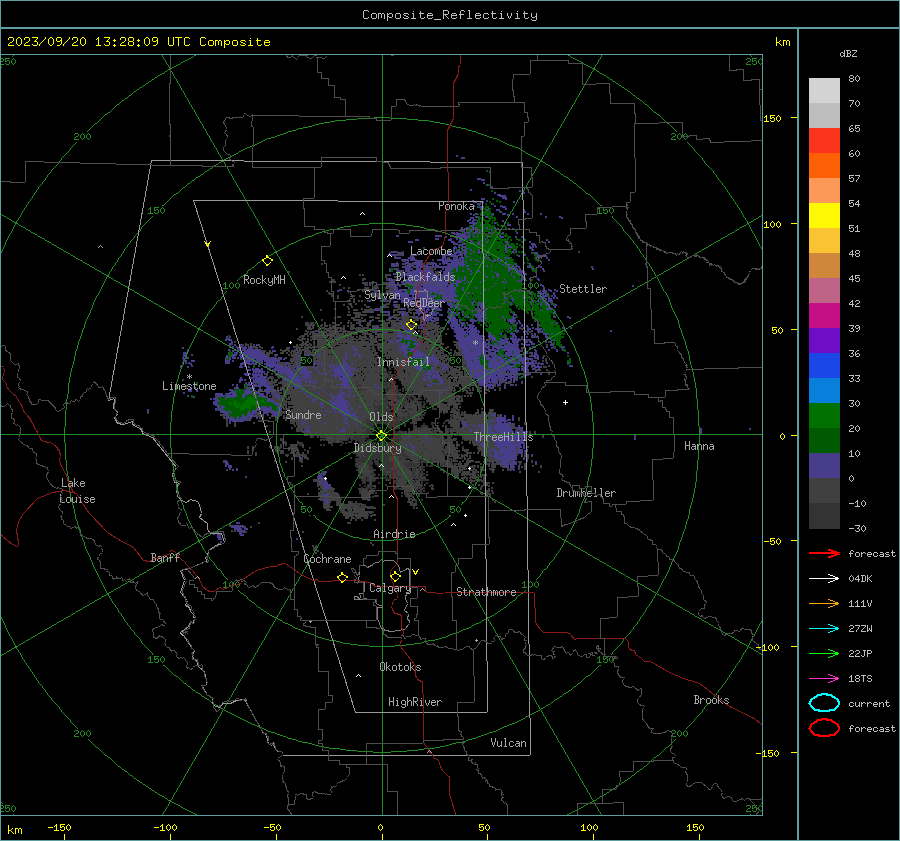Image resolution: width=900 pixels, height=841 pixels.
Task: Click the white plus marker west of Hanna
Action: (565, 402)
